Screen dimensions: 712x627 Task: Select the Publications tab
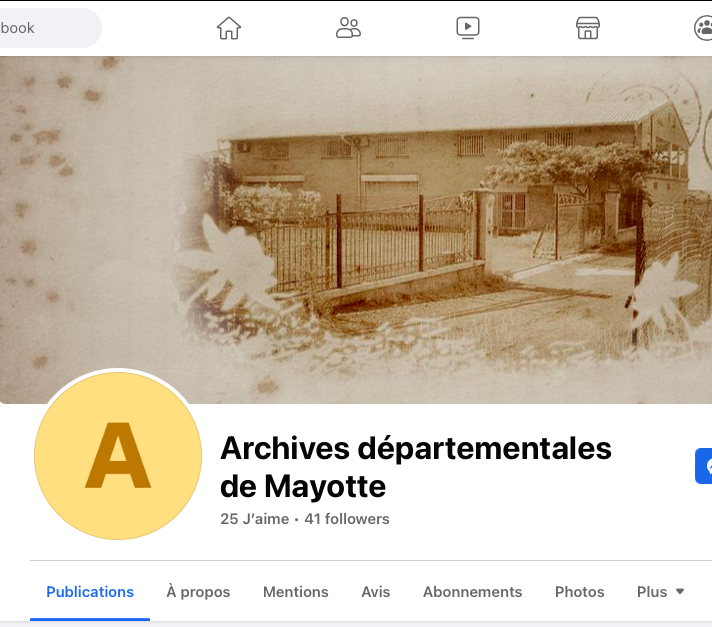point(90,592)
